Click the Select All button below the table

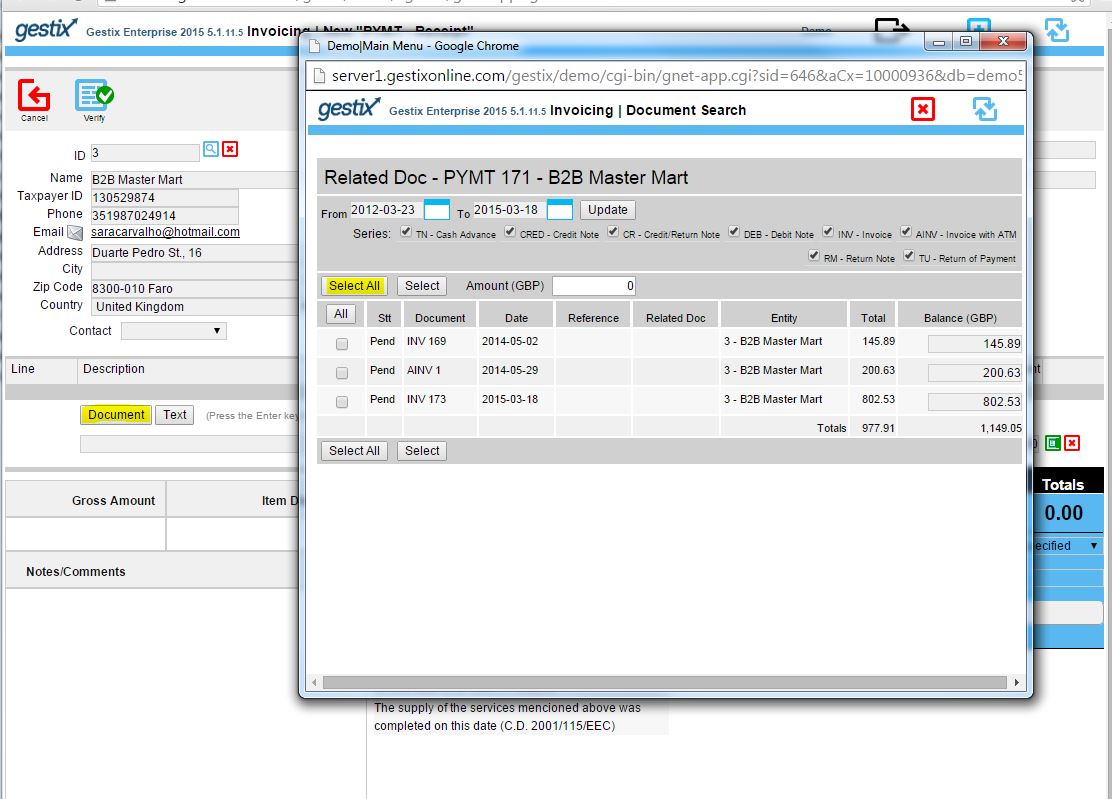pos(354,451)
